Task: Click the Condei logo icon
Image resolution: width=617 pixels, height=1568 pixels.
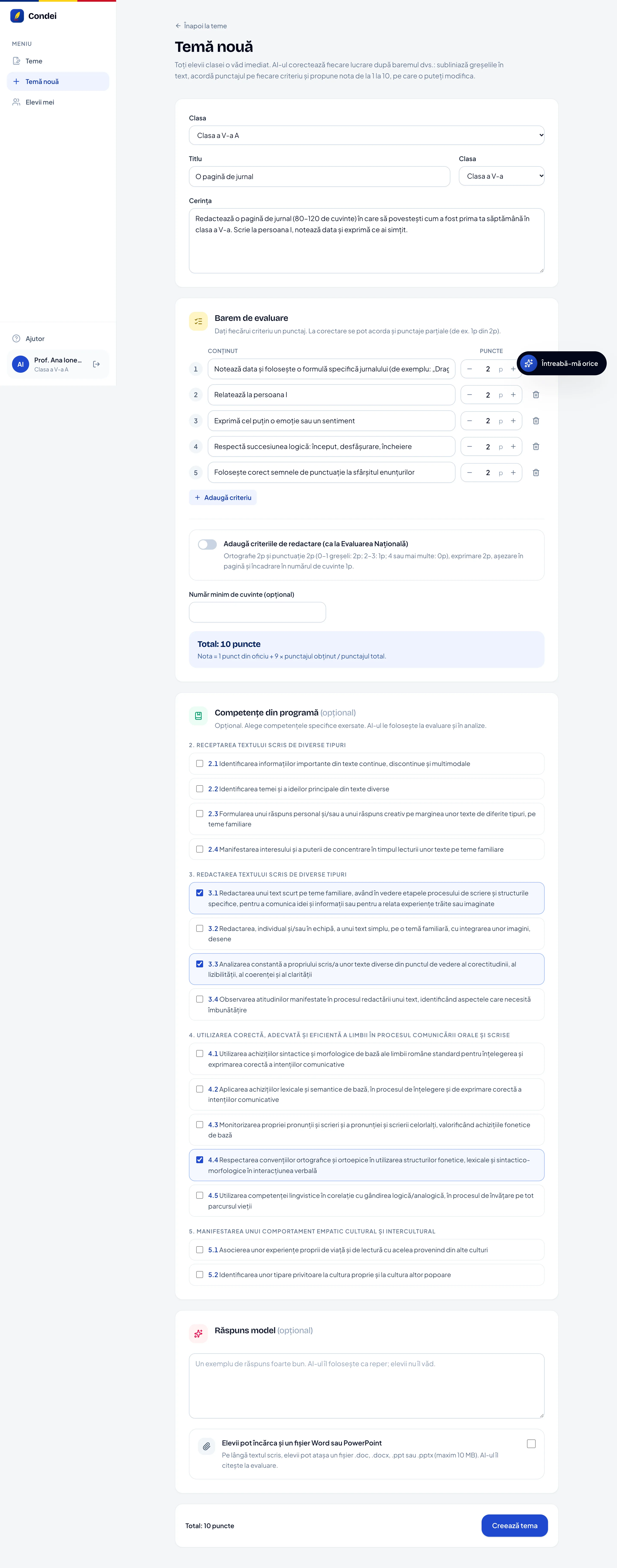Action: (x=17, y=16)
